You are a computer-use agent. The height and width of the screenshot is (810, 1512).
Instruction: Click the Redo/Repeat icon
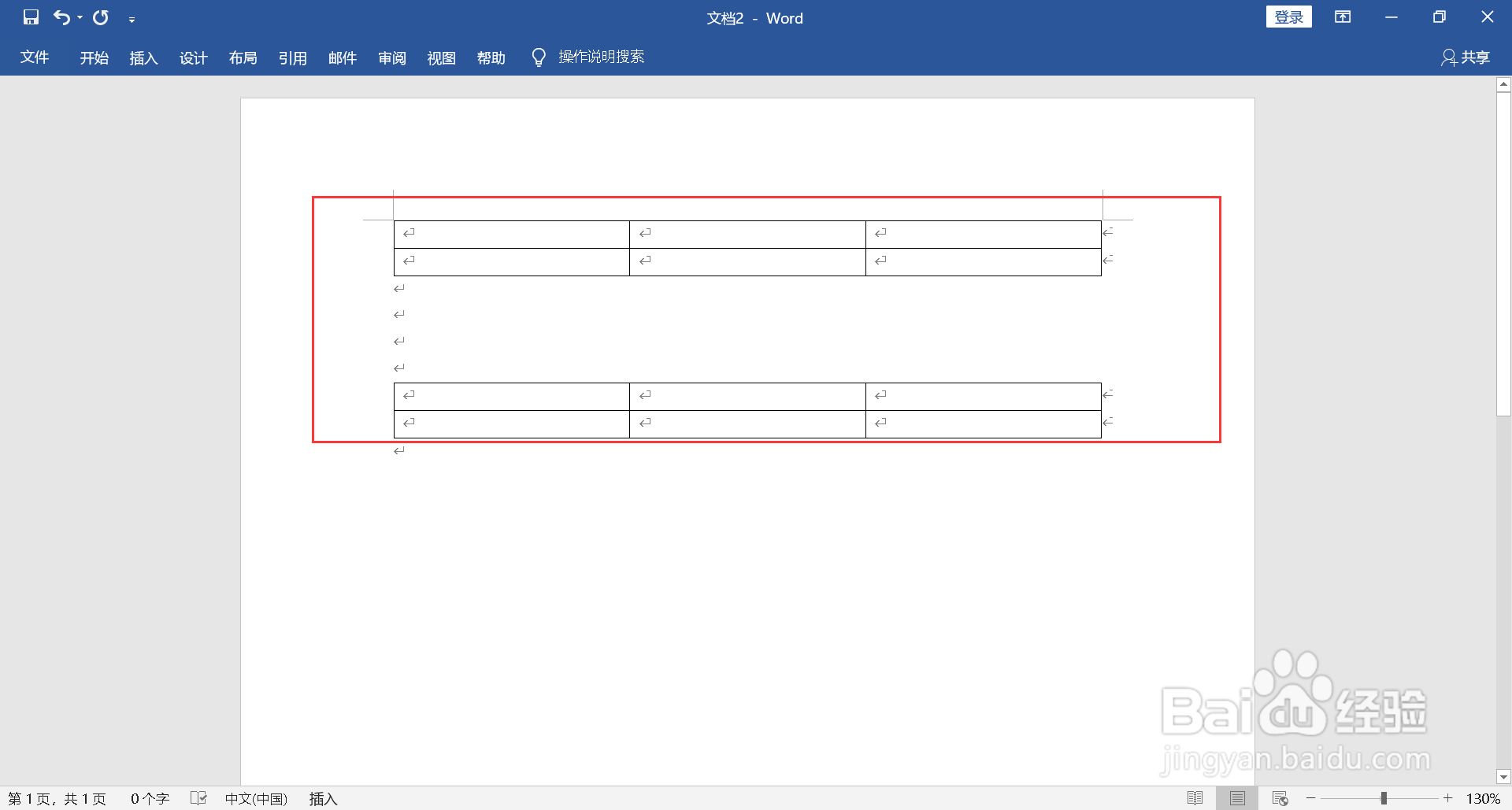[x=101, y=17]
